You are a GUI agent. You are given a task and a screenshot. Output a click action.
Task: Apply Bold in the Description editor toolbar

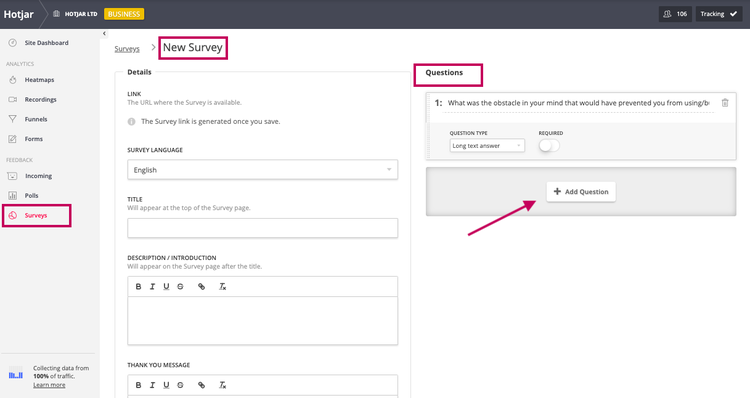138,287
